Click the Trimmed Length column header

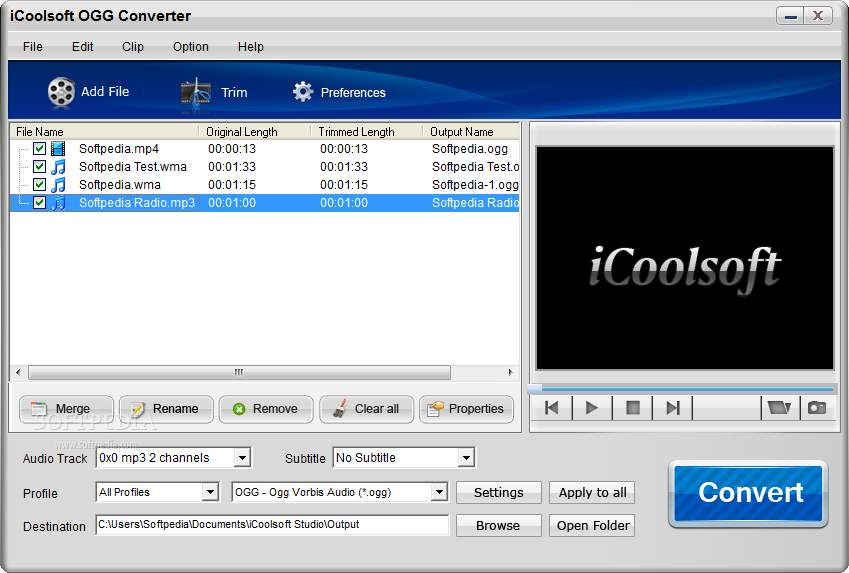coord(367,132)
